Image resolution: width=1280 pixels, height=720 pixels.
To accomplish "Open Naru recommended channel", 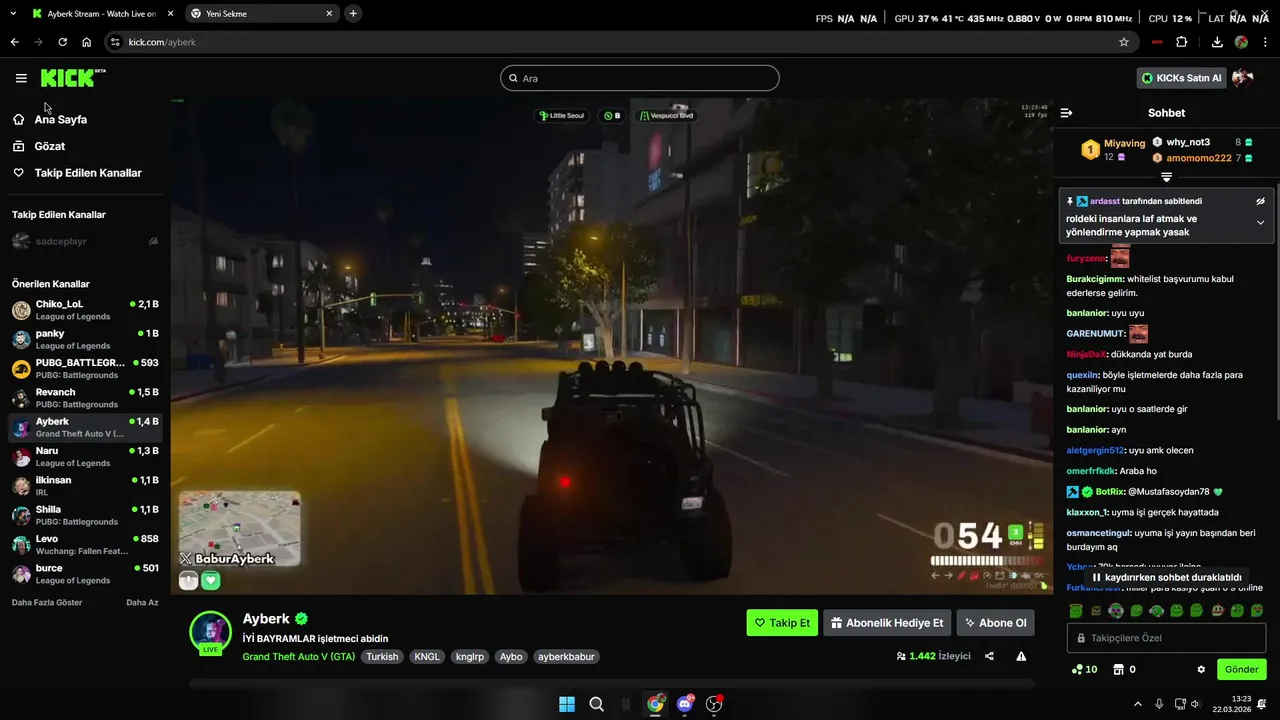I will (85, 457).
